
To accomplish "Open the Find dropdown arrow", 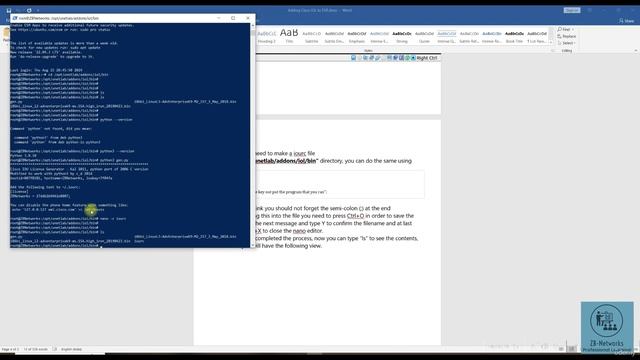I will coord(573,29).
